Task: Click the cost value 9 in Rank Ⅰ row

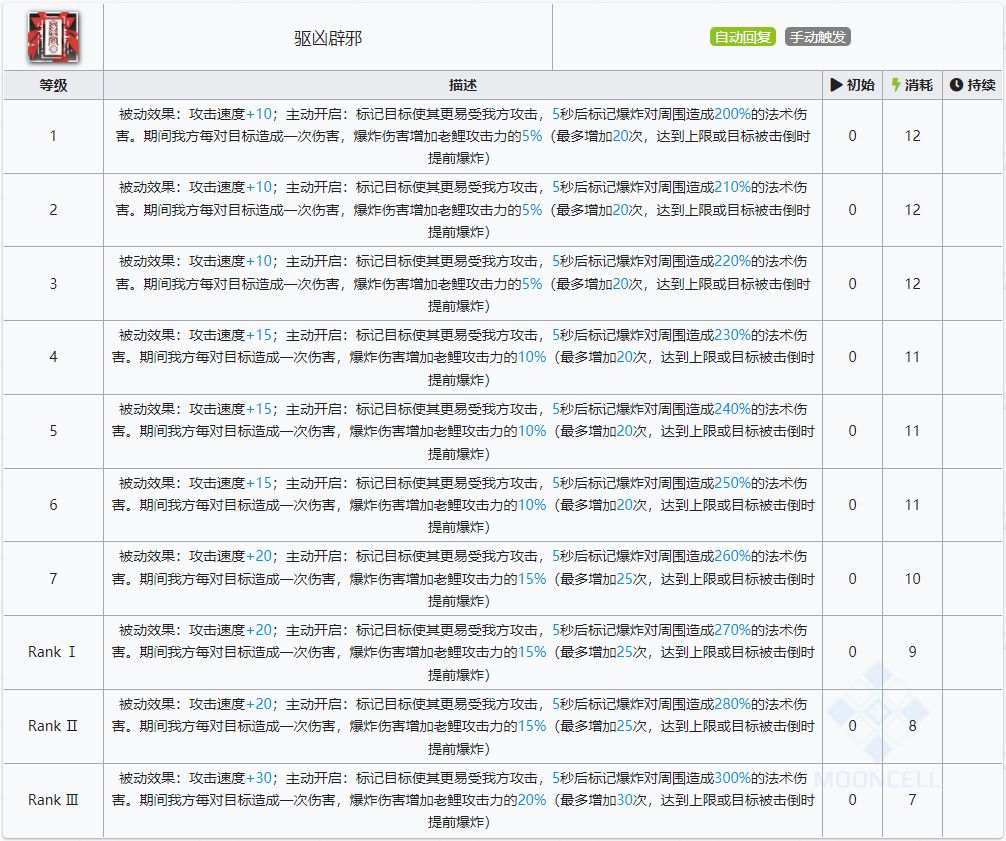Action: [x=912, y=652]
